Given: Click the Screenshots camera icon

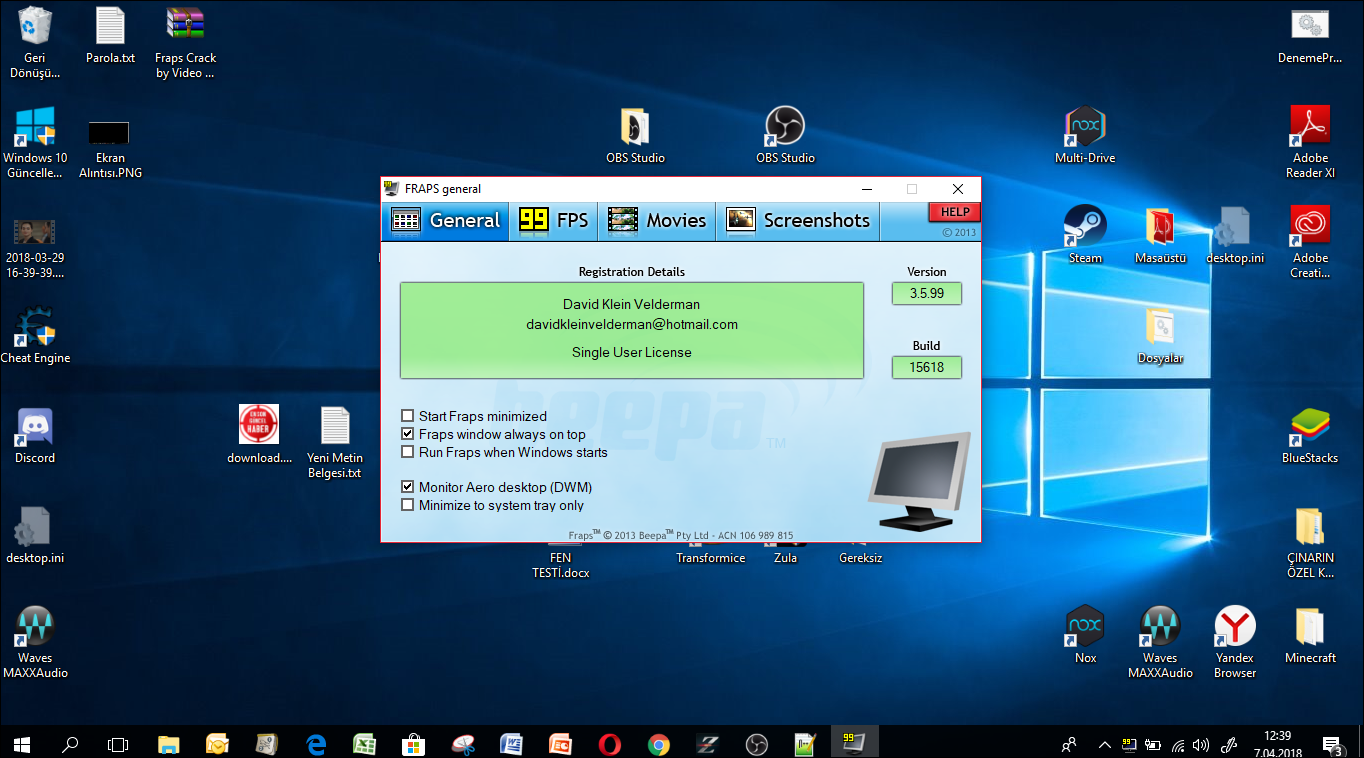Looking at the screenshot, I should [x=740, y=220].
